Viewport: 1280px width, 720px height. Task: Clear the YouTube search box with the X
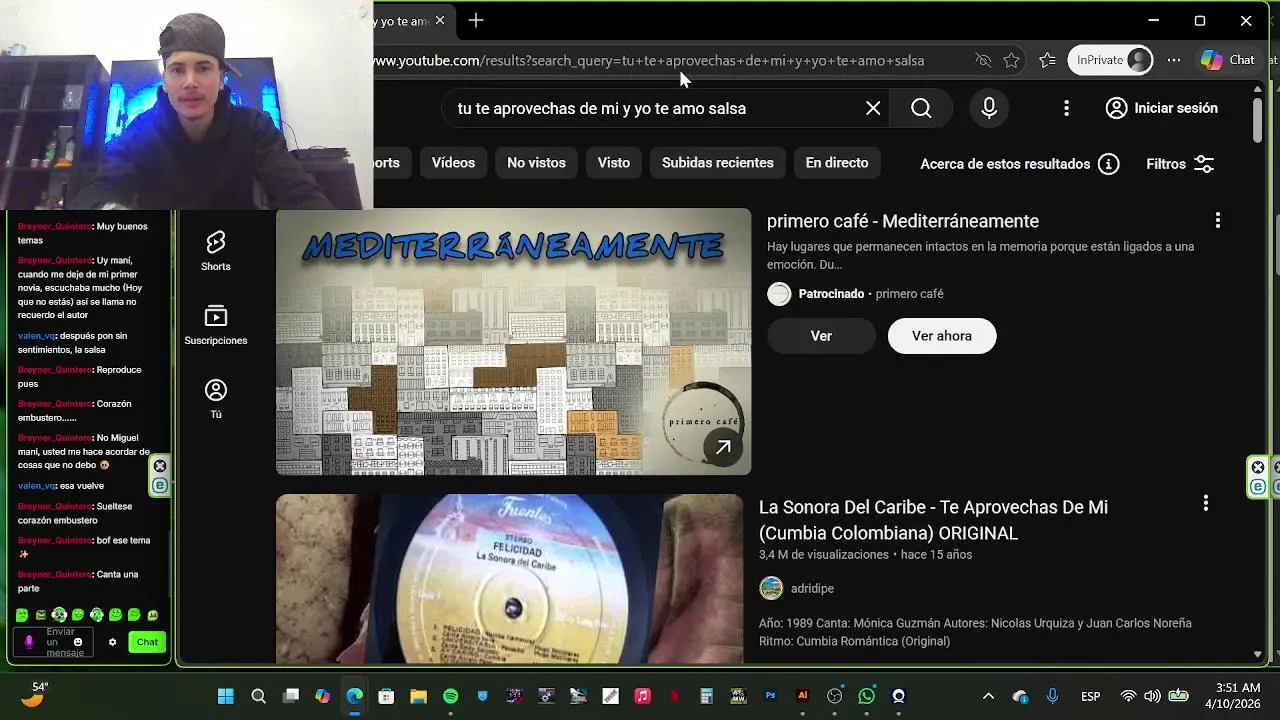[x=873, y=108]
